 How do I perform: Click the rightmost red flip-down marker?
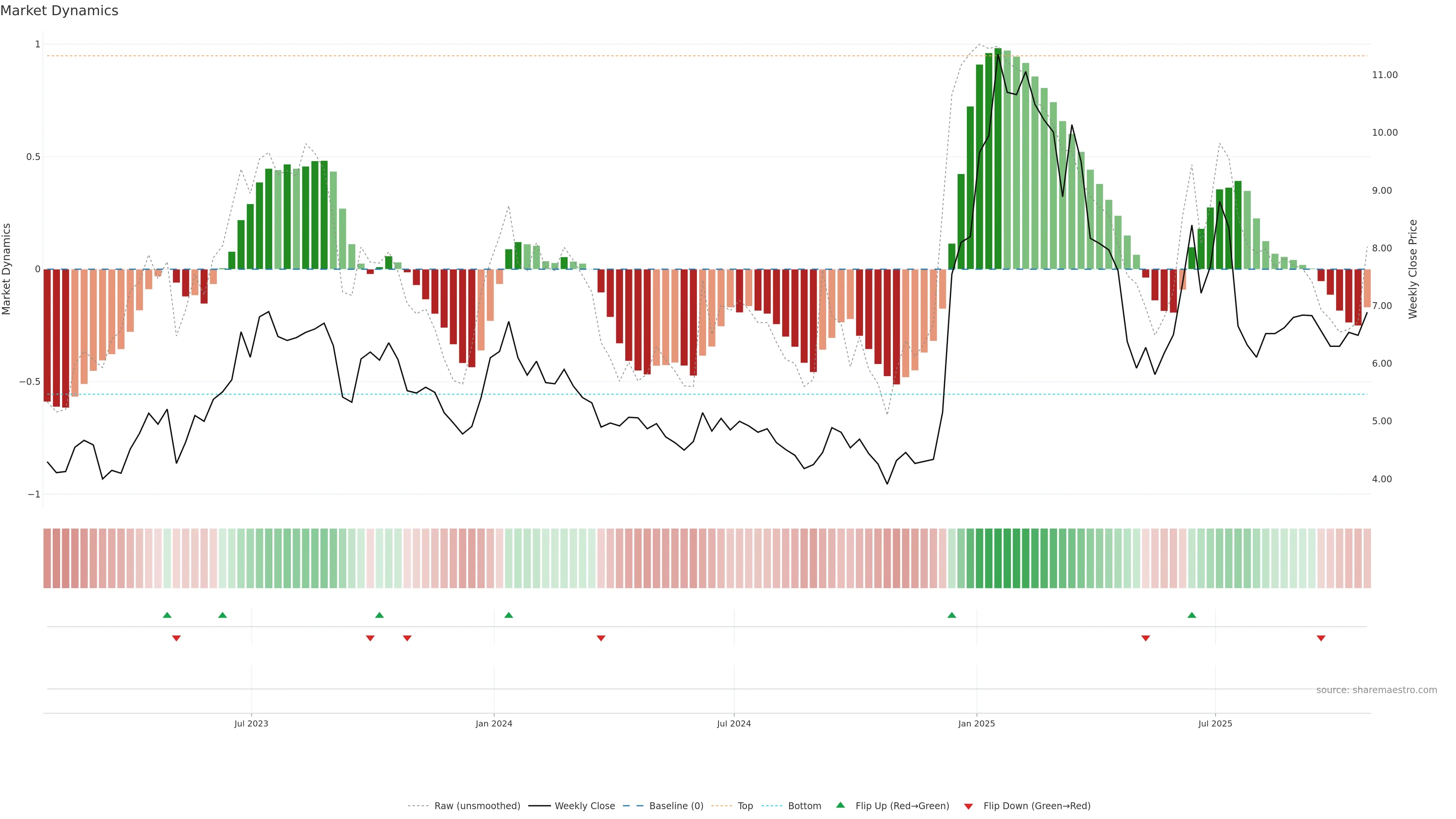click(x=1321, y=638)
